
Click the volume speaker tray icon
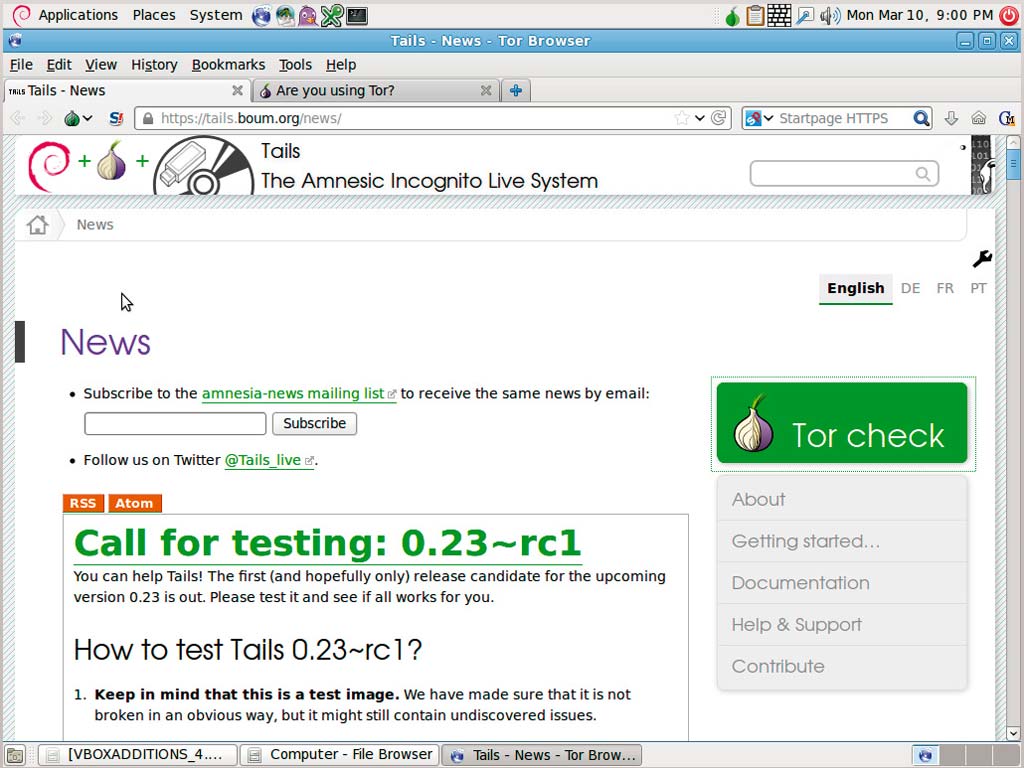pyautogui.click(x=830, y=15)
